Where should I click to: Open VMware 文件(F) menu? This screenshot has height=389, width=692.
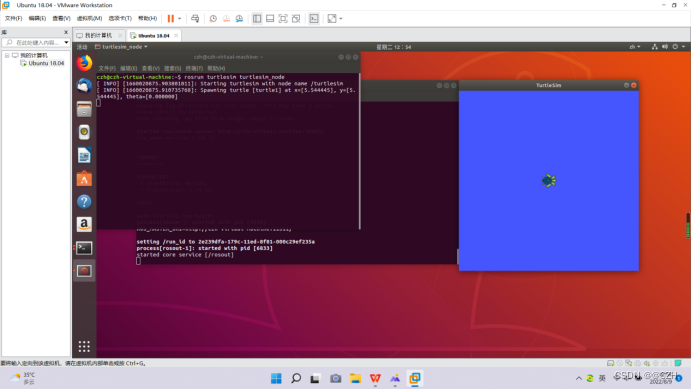(13, 19)
